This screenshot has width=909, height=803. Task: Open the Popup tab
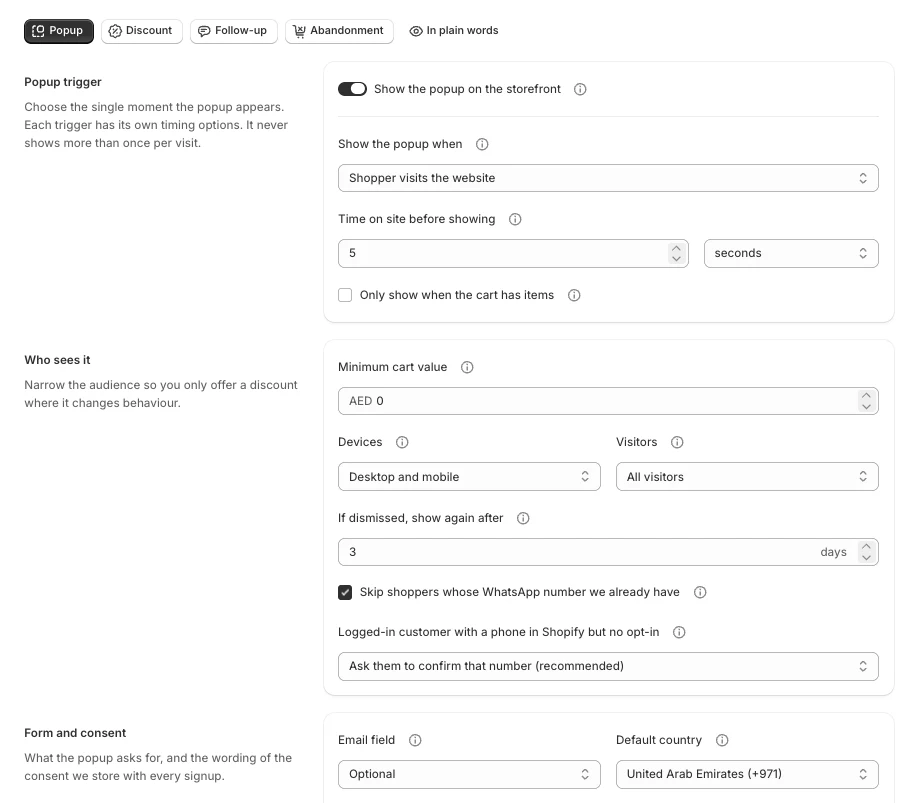(59, 31)
